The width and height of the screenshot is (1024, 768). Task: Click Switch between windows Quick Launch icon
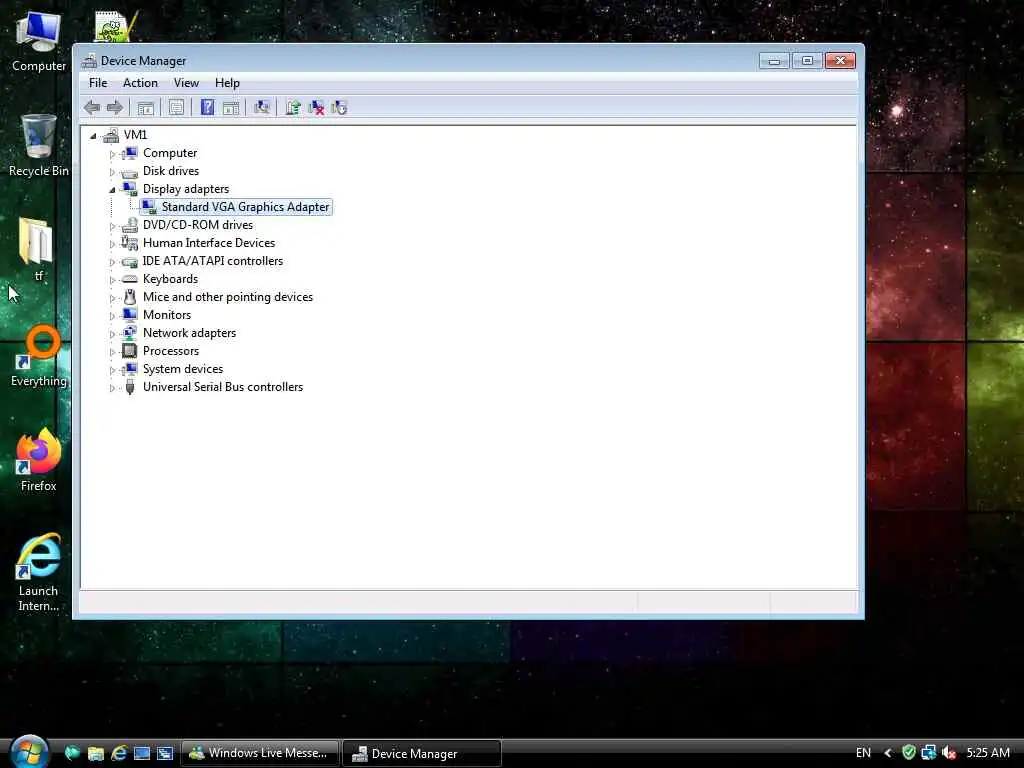pos(165,753)
